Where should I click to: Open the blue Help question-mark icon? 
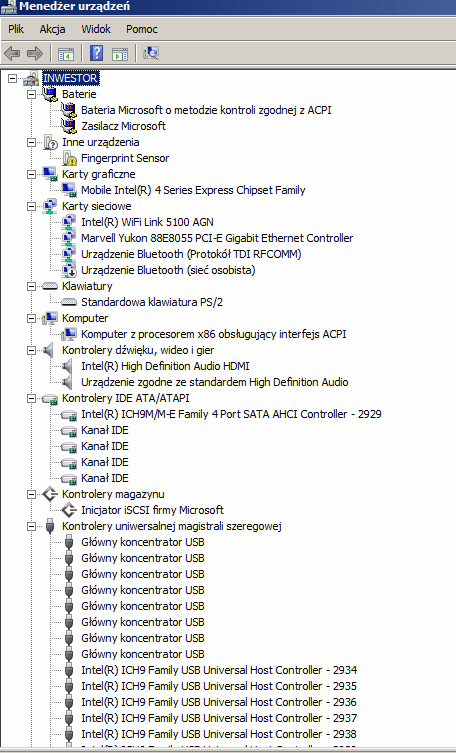point(96,53)
